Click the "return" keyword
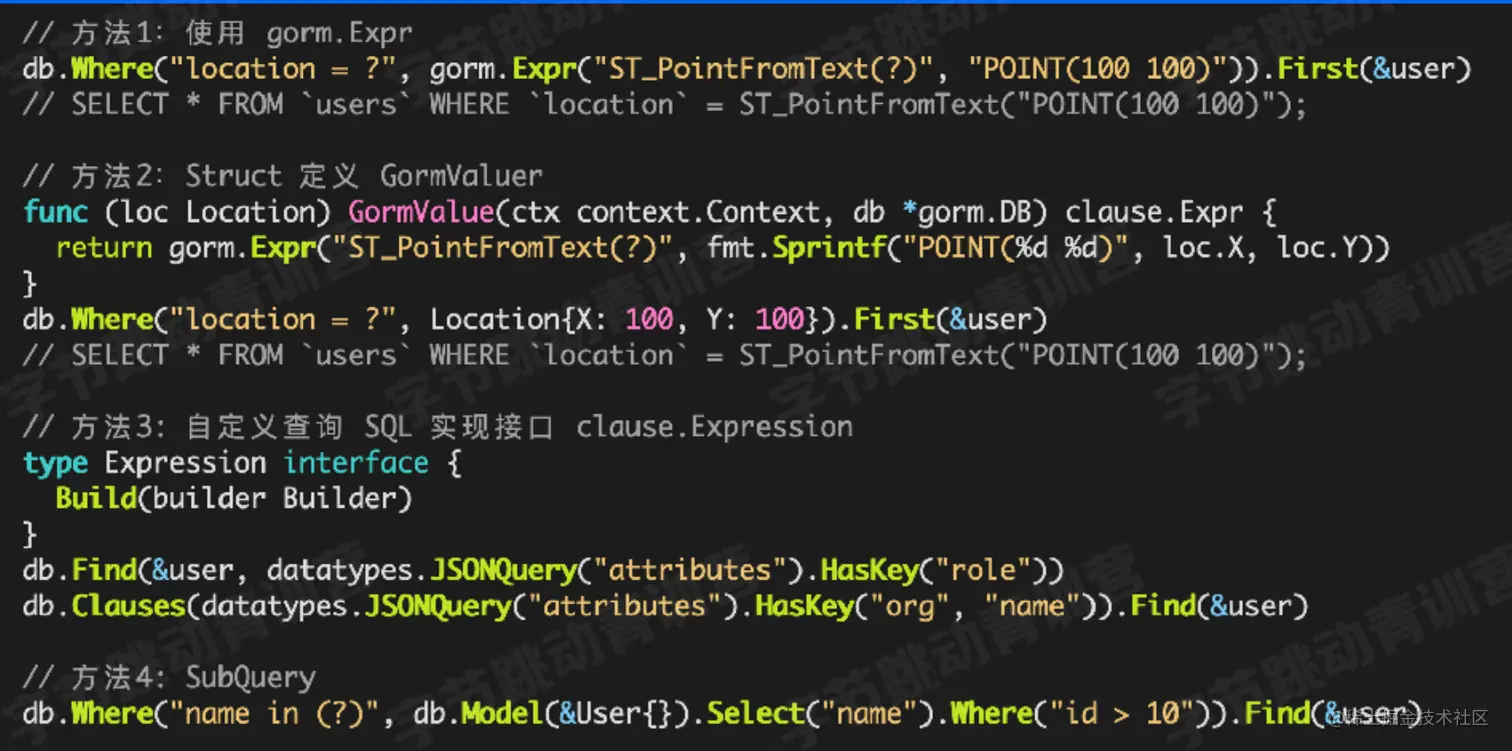The height and width of the screenshot is (751, 1512). pos(104,248)
